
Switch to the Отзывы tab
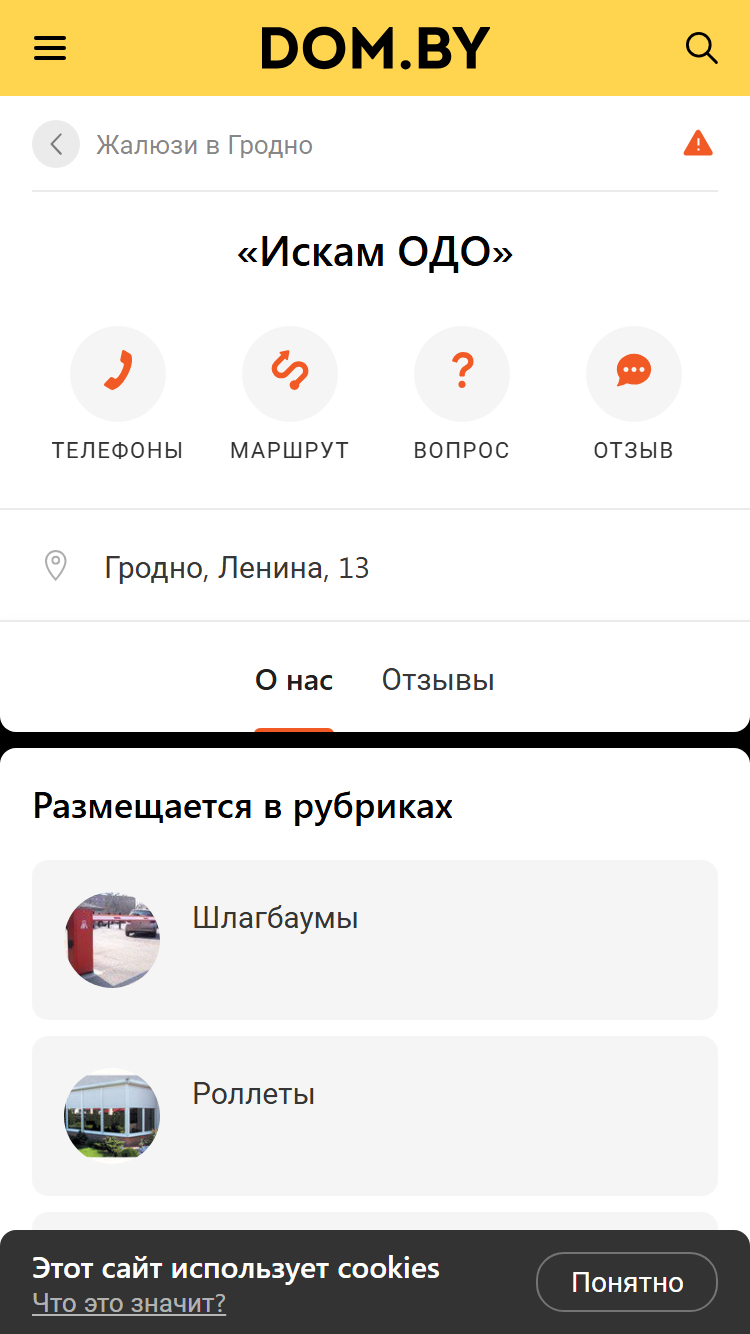click(x=438, y=681)
